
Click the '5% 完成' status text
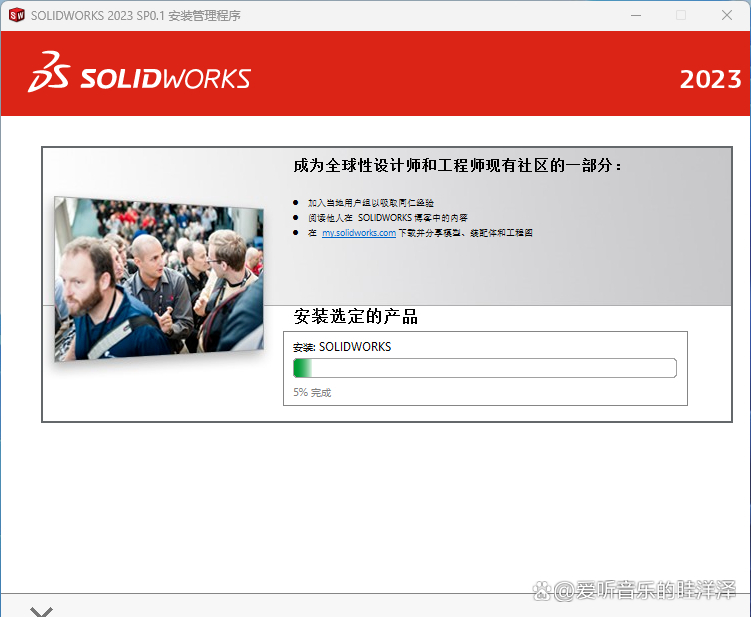coord(312,392)
